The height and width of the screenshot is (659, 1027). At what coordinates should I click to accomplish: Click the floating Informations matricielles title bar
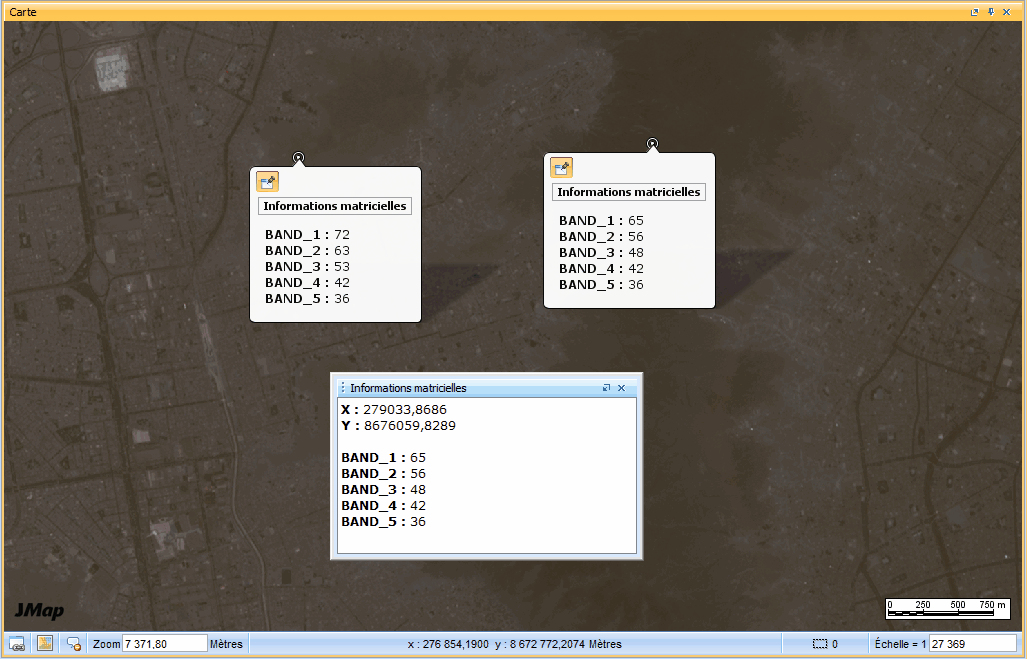pos(470,388)
